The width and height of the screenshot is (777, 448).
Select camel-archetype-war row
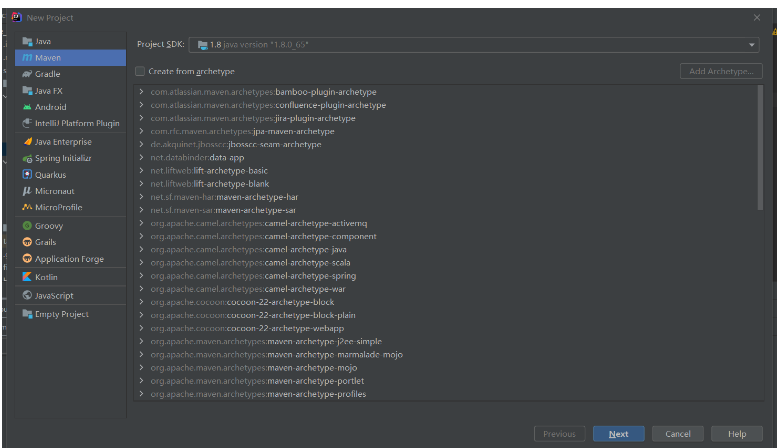point(445,289)
